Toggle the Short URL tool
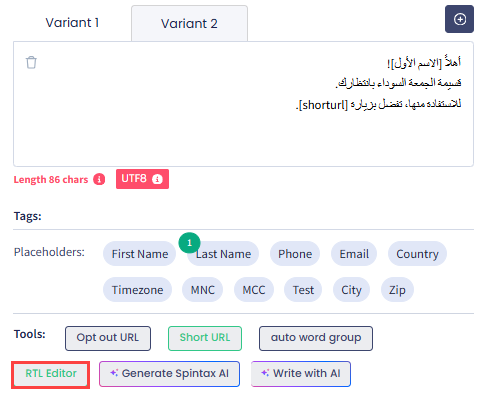Screen dimensions: 487x398 tap(205, 338)
